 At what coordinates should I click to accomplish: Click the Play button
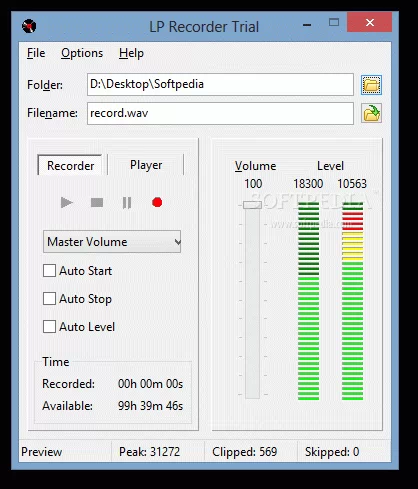pos(67,202)
